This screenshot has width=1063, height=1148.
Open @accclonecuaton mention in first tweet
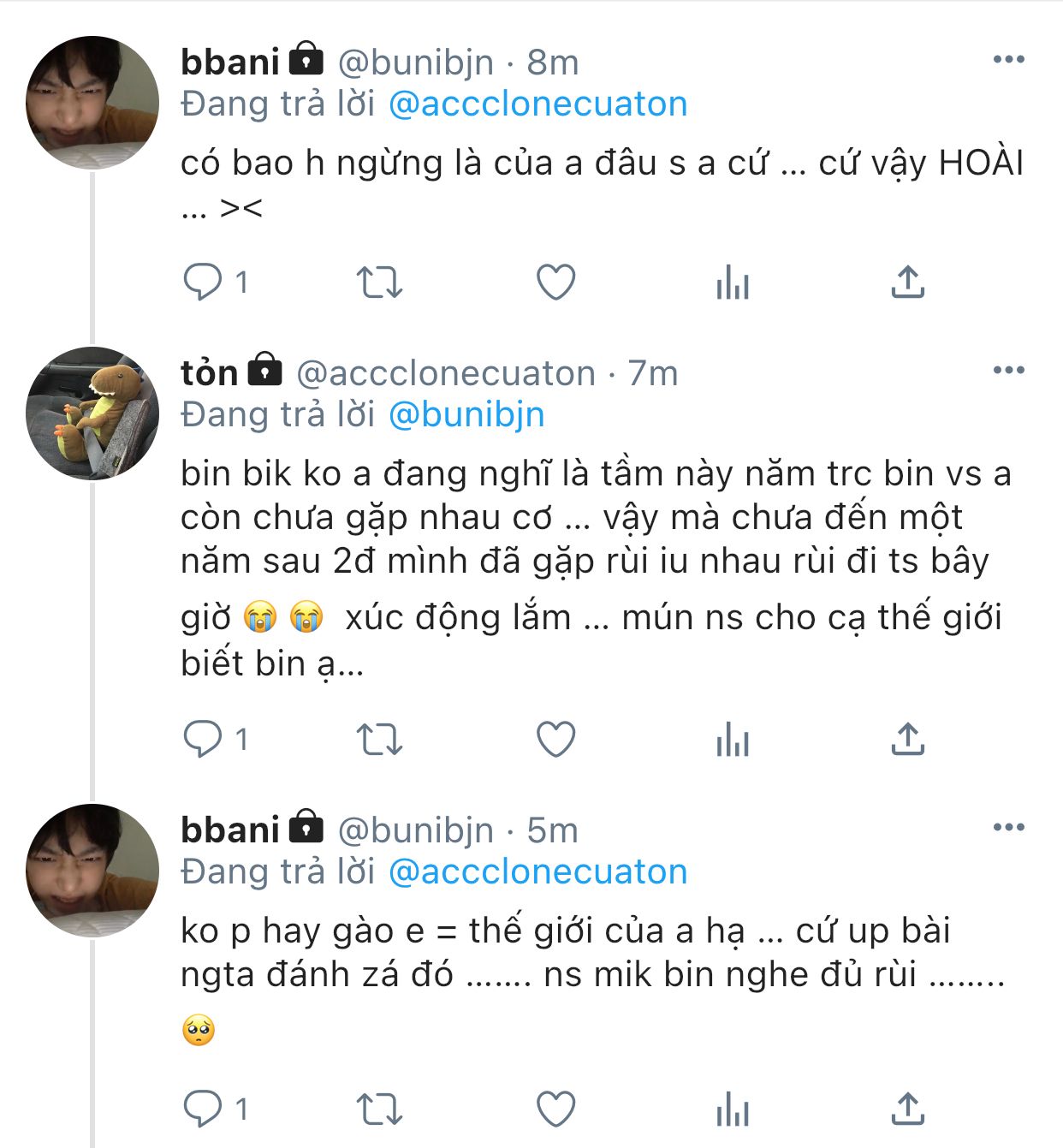(537, 104)
